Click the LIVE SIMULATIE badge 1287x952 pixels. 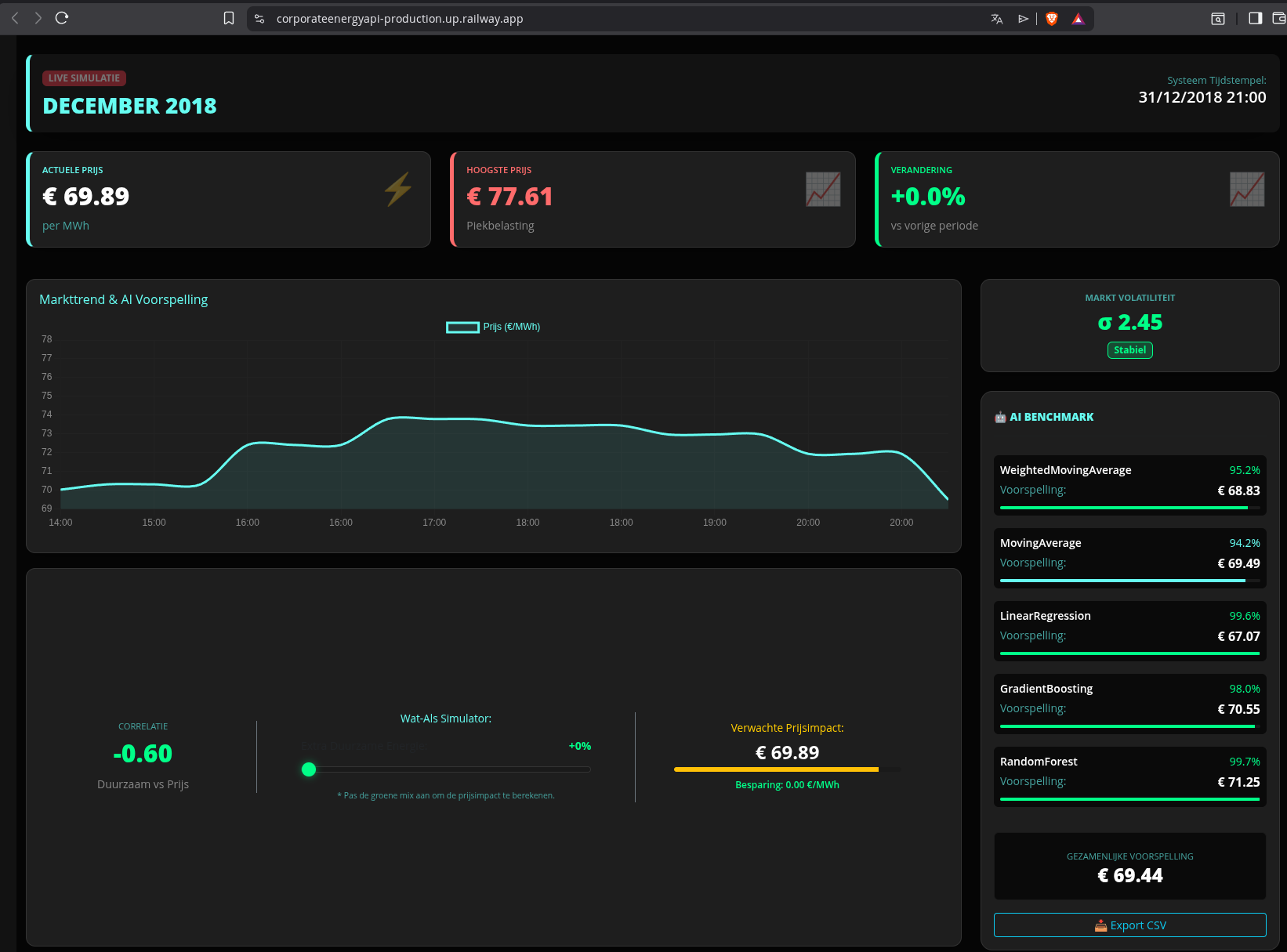point(84,78)
